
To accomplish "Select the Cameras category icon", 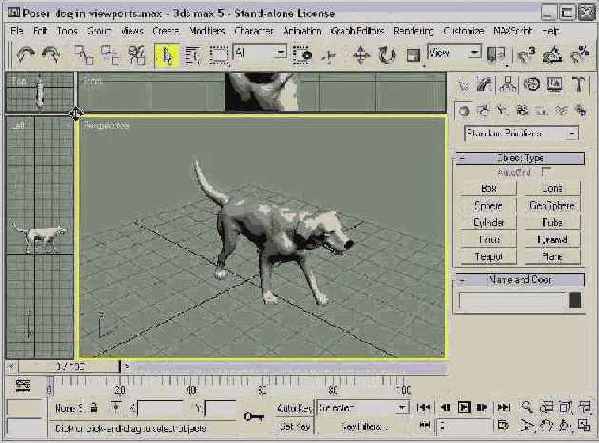I will pos(522,111).
